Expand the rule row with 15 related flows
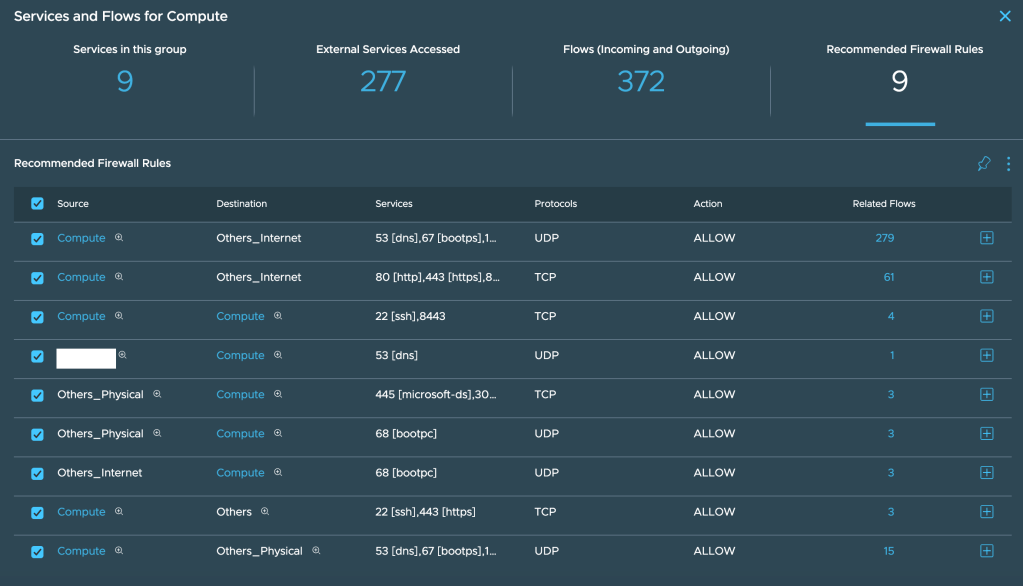 [x=986, y=551]
